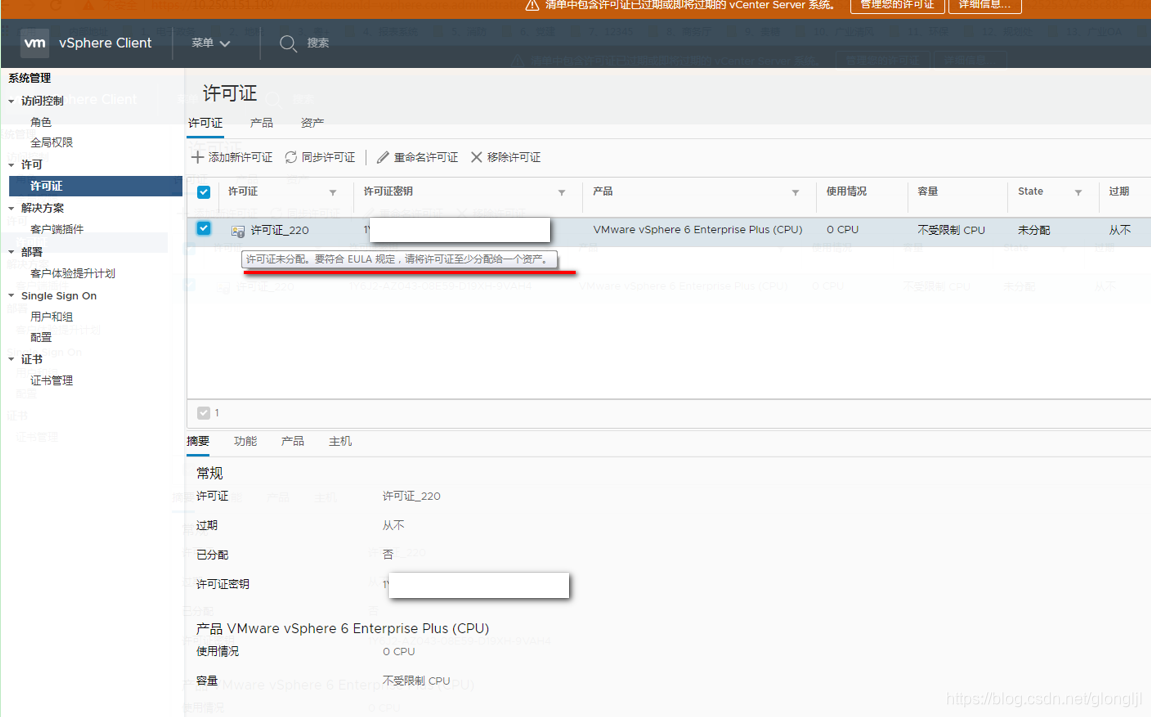The height and width of the screenshot is (717, 1151).
Task: Open the 菜单 dropdown
Action: pyautogui.click(x=211, y=43)
